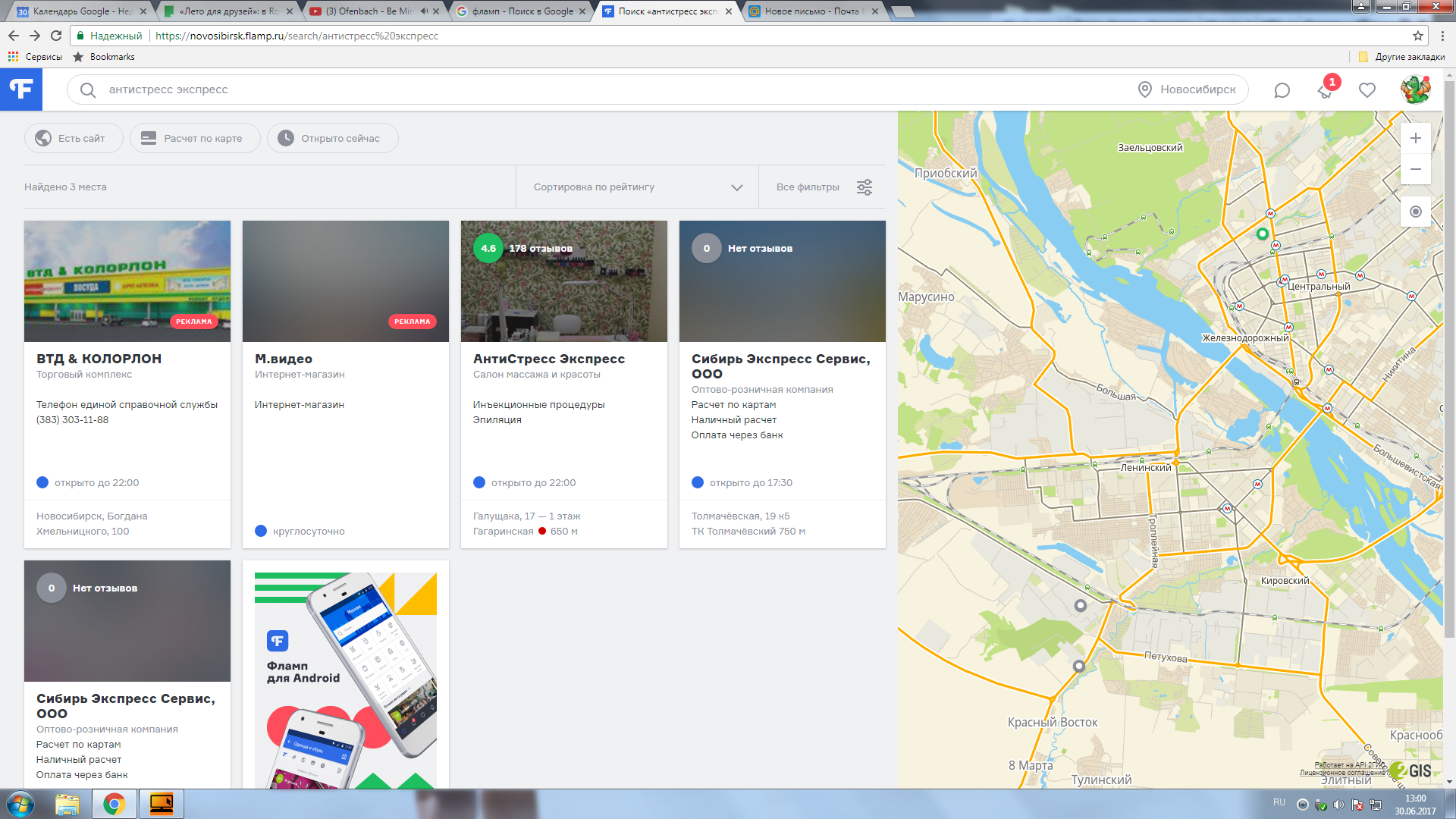Image resolution: width=1456 pixels, height=819 pixels.
Task: Click RU language indicator in taskbar
Action: tap(1279, 802)
